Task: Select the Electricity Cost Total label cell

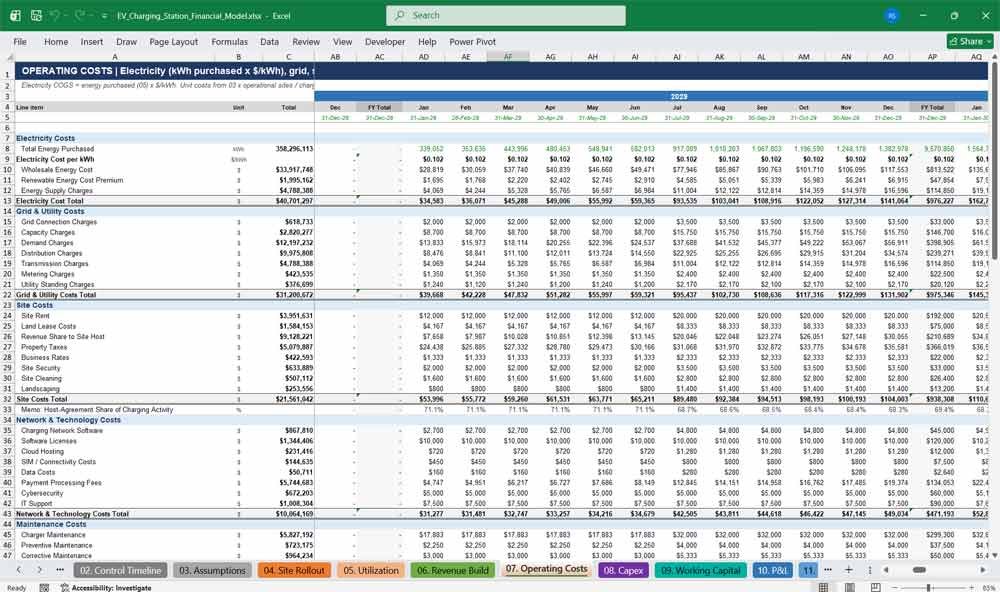Action: pos(50,201)
